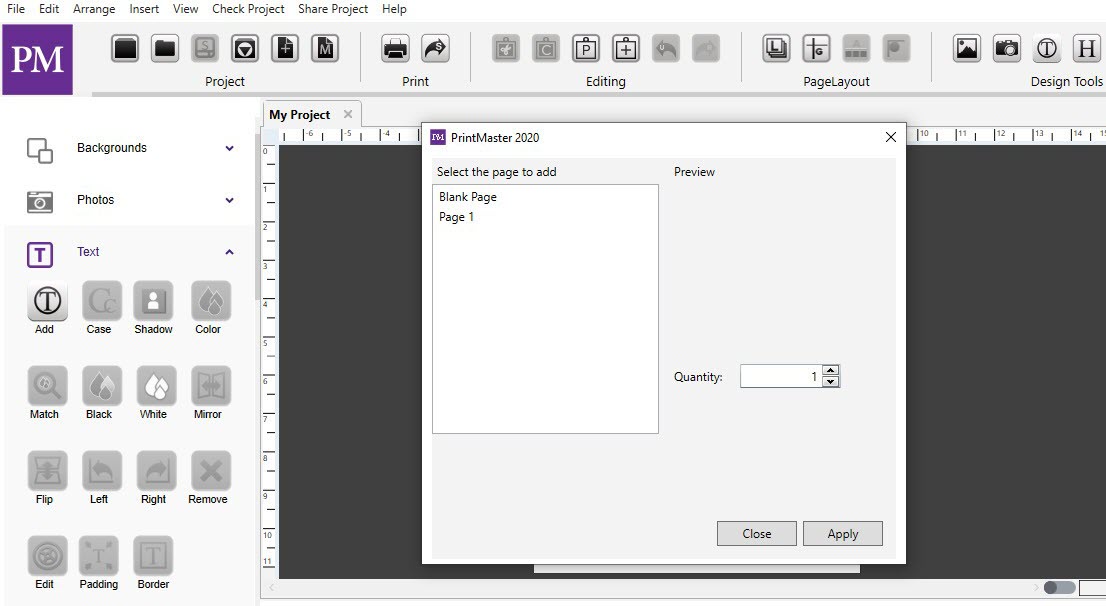
Task: Click the text Border tool icon
Action: (x=153, y=556)
